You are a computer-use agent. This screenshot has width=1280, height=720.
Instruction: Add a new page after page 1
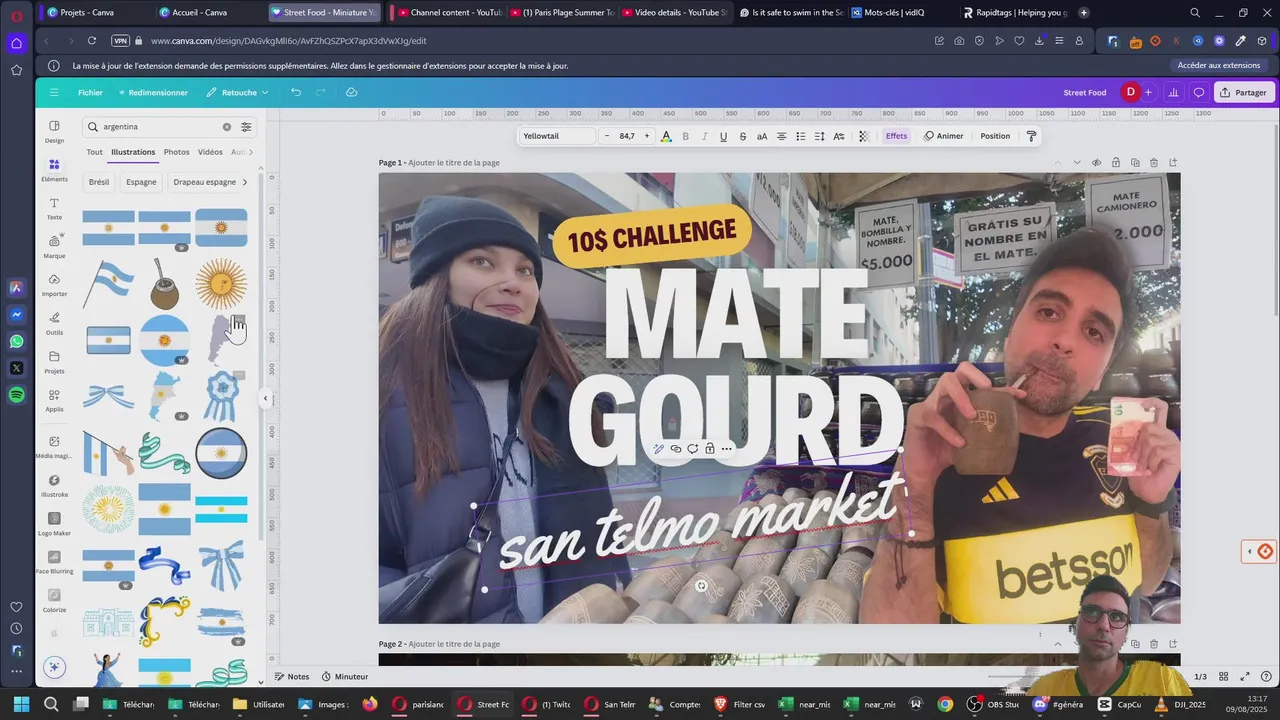[1173, 162]
